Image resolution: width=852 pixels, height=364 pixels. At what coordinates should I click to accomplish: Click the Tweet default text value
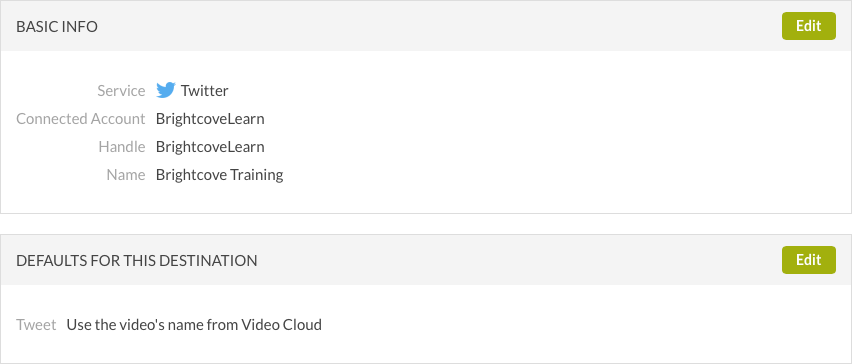(x=194, y=325)
